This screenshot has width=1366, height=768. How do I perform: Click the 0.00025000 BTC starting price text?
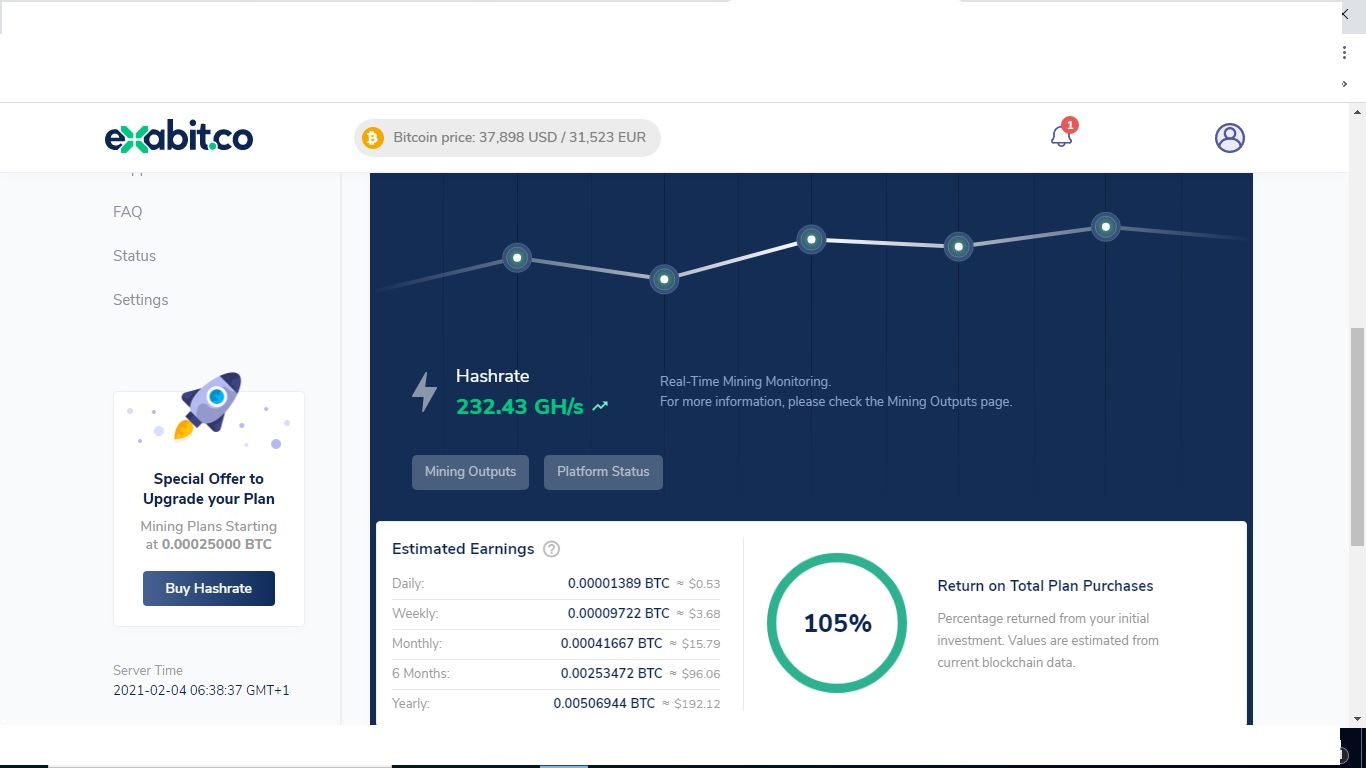click(x=217, y=545)
